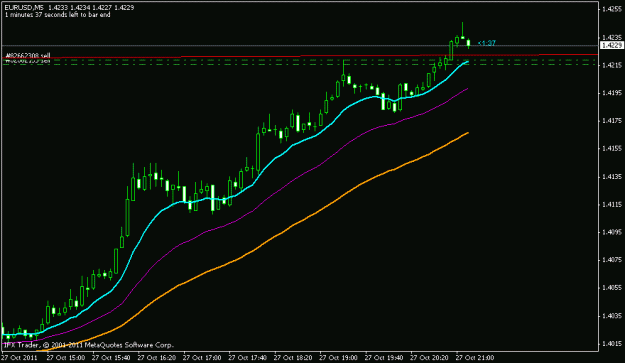Click the '27 Oct 16:20' time axis label
The image size is (625, 363).
pyautogui.click(x=157, y=358)
